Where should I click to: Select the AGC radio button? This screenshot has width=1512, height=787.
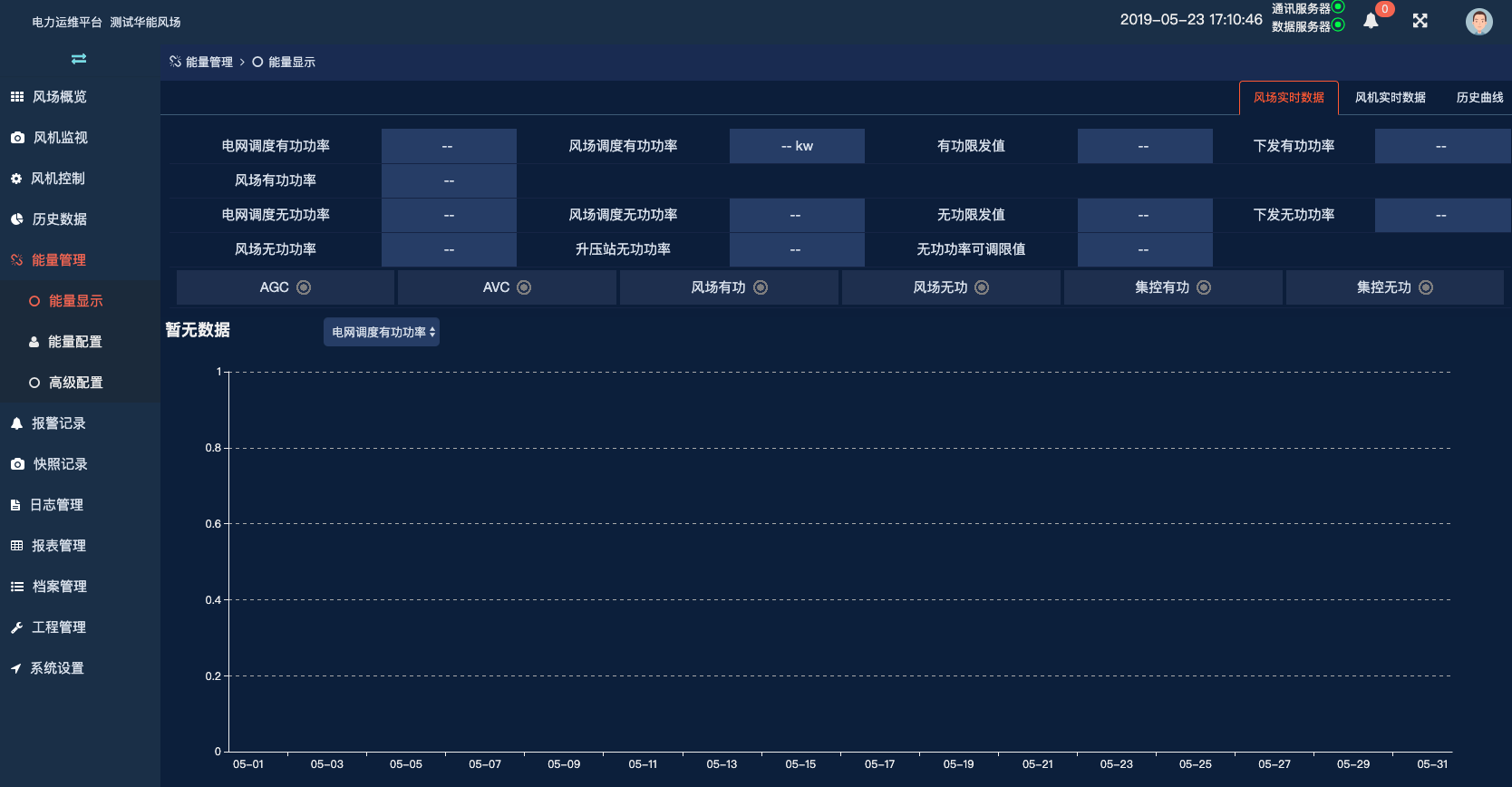click(304, 287)
